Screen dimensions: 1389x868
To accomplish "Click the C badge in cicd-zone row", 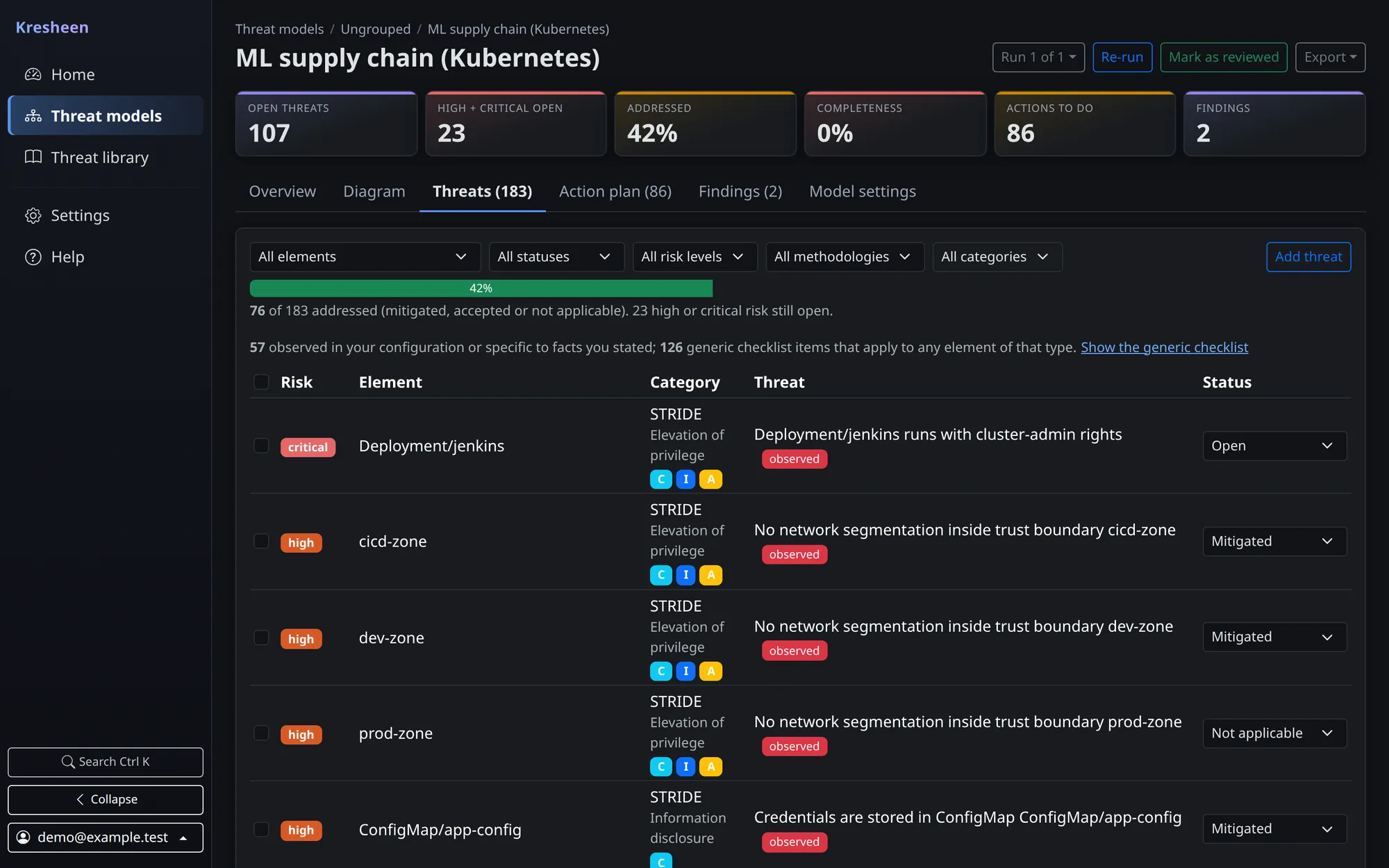I will tap(661, 575).
